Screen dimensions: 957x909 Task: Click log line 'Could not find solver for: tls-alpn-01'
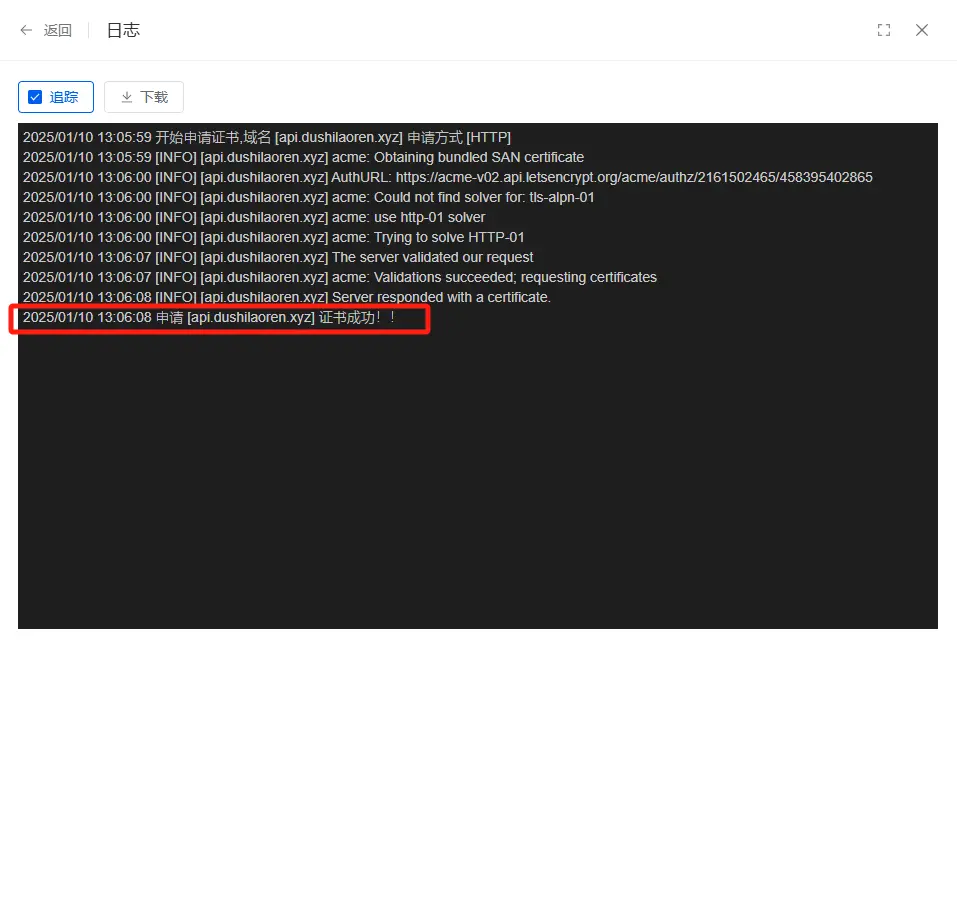pos(309,197)
